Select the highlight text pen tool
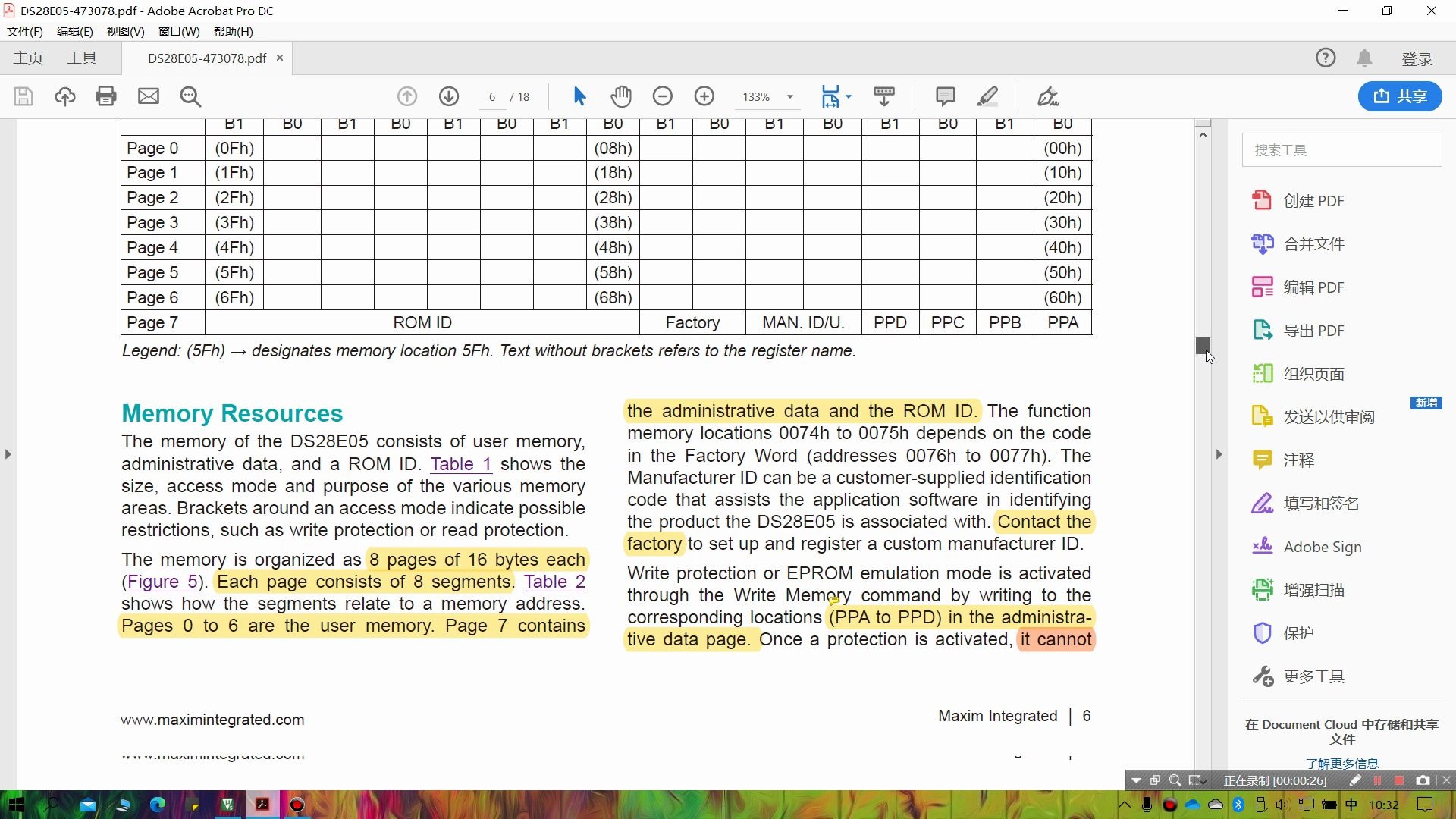 click(987, 96)
